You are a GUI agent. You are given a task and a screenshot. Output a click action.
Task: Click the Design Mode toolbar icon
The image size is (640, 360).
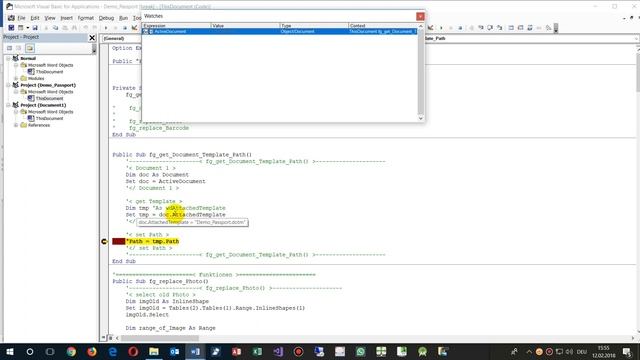tap(134, 28)
